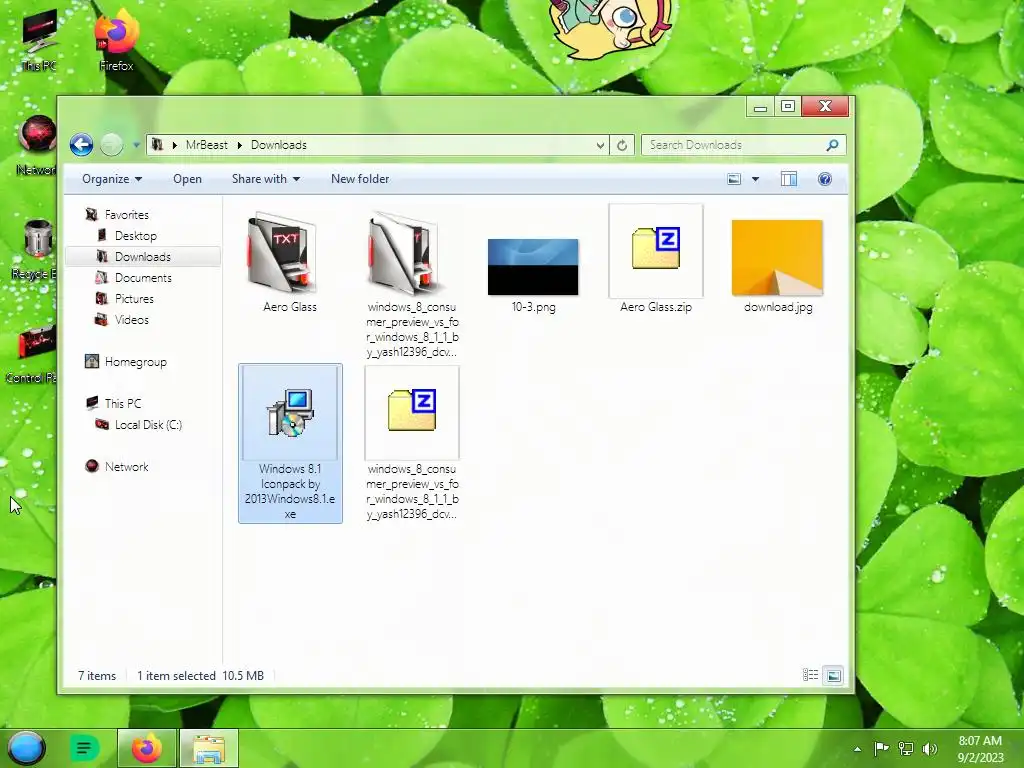Toggle the preview pane
Screen dimensions: 1024x768
tap(789, 179)
